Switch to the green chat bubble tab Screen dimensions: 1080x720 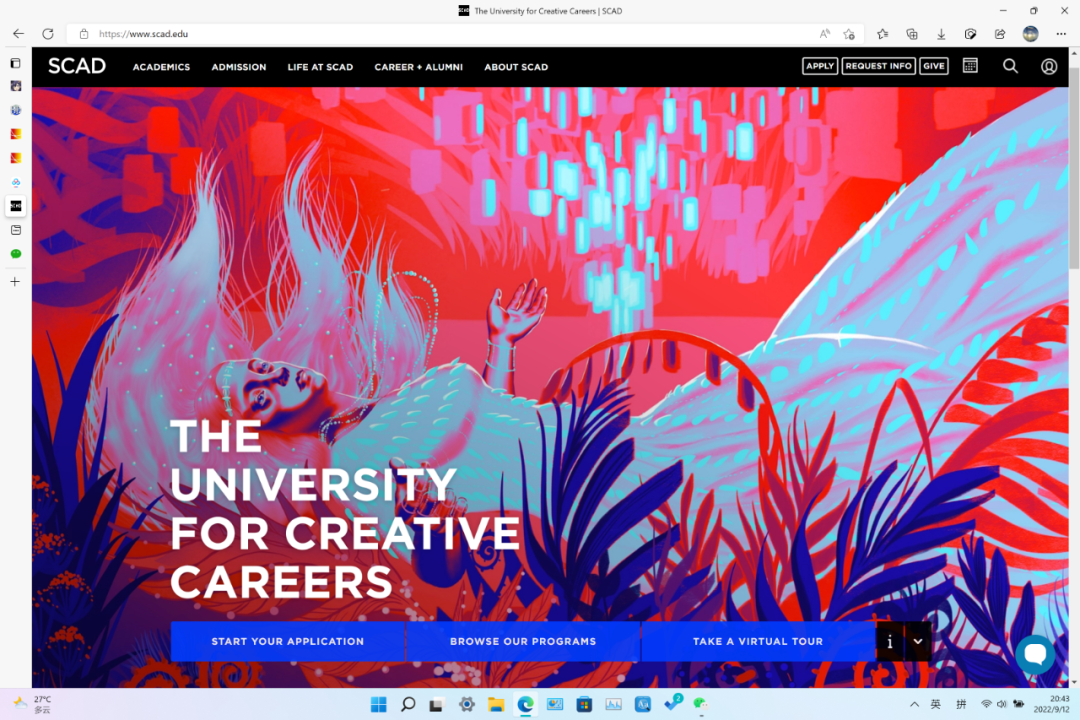click(15, 254)
